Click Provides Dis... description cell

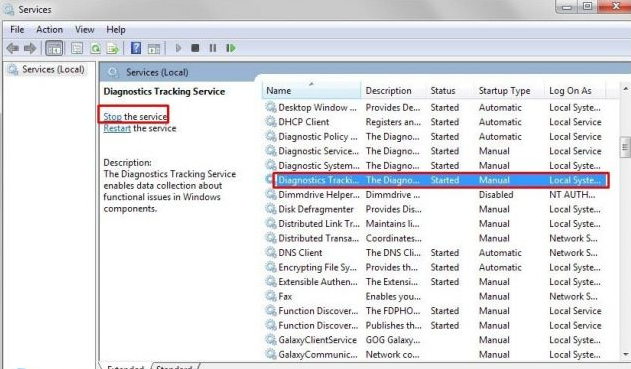tap(393, 209)
